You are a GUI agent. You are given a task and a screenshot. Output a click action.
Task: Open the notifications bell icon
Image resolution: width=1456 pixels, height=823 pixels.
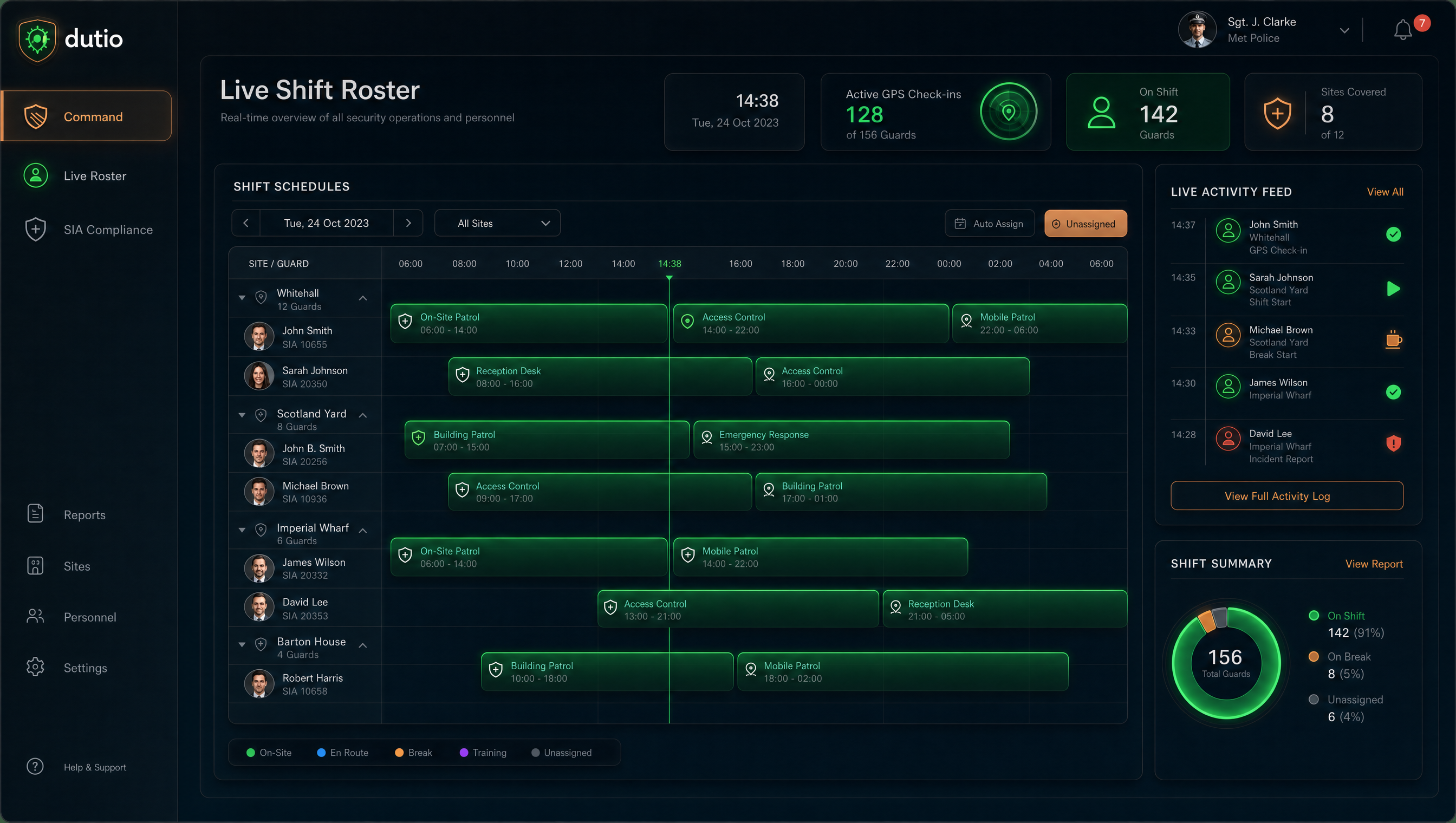[x=1403, y=30]
